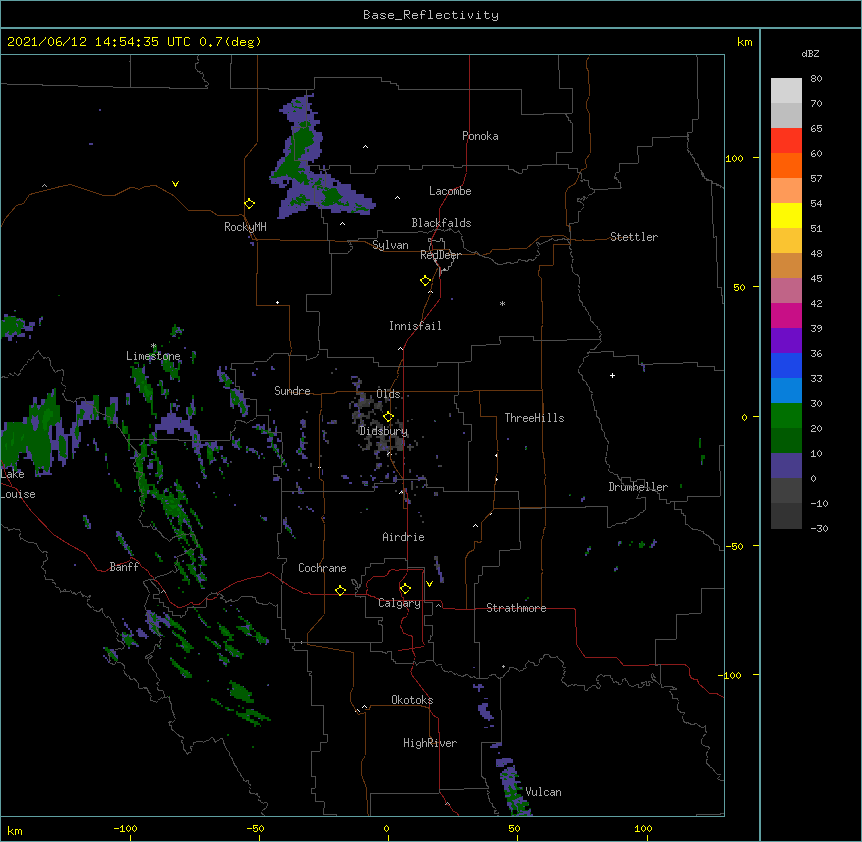This screenshot has height=842, width=862.
Task: Click the Ponoka city label
Action: [480, 136]
